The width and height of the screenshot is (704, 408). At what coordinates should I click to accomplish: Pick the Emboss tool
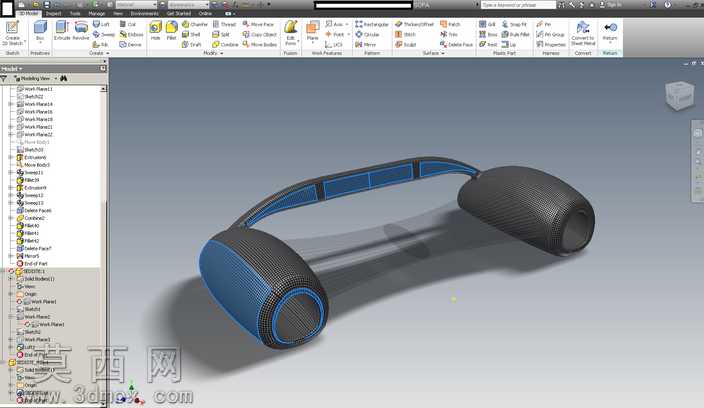click(131, 35)
